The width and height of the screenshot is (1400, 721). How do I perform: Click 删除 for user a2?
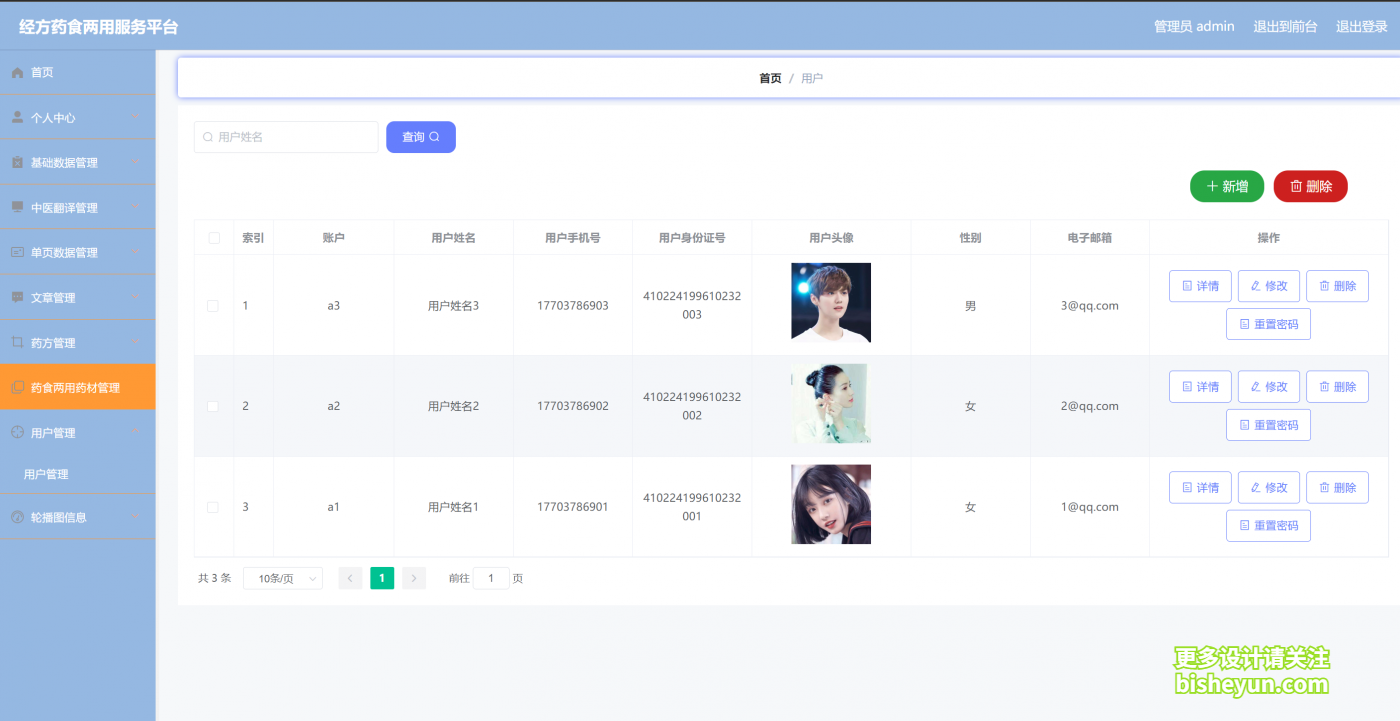point(1337,387)
